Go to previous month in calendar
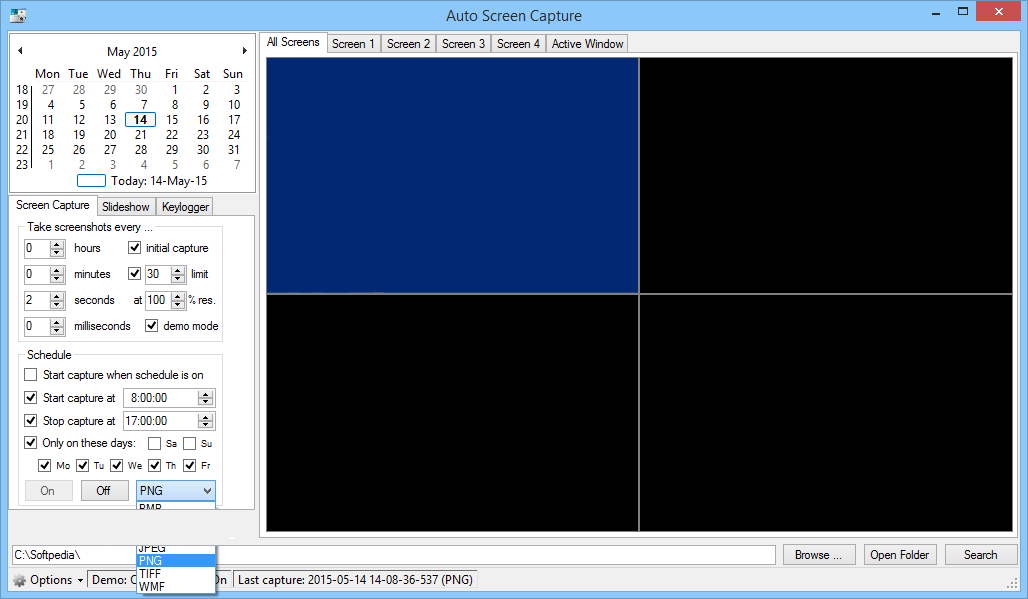This screenshot has height=599, width=1028. coord(20,50)
